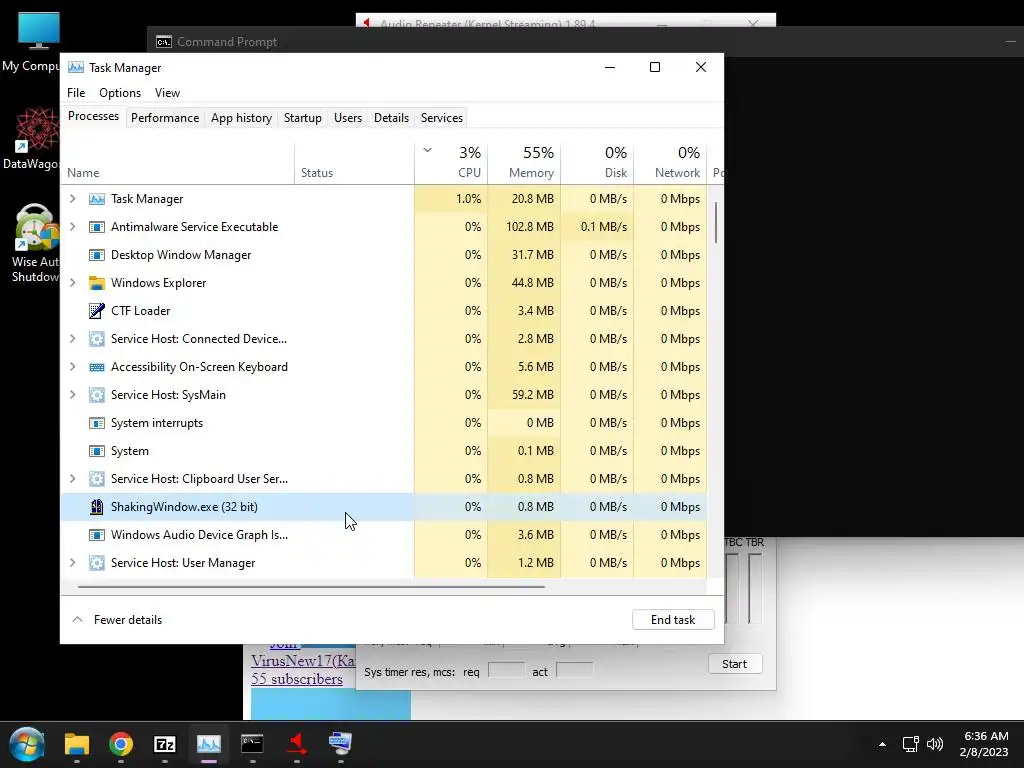
Task: Click the 'req' timer resolution field
Action: click(x=506, y=671)
